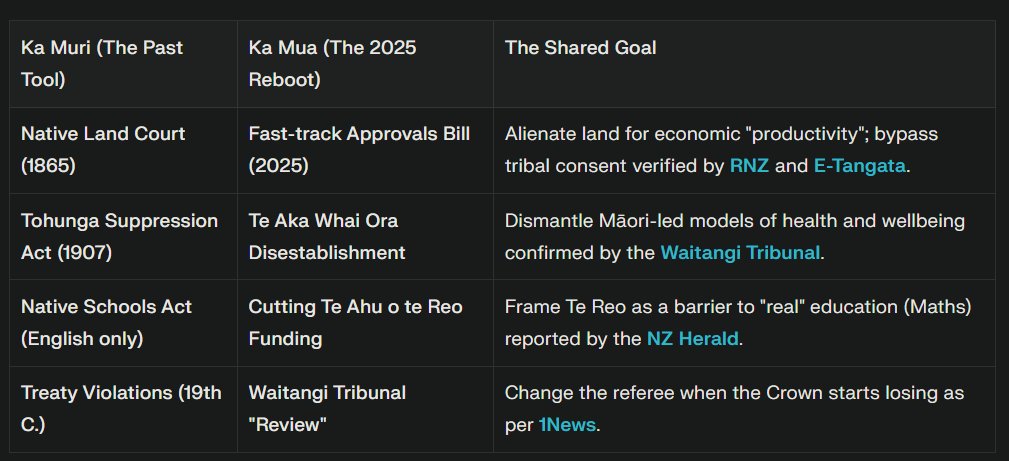This screenshot has width=1009, height=461.
Task: Click the "Native Land Court (1865)" cell
Action: (103, 150)
